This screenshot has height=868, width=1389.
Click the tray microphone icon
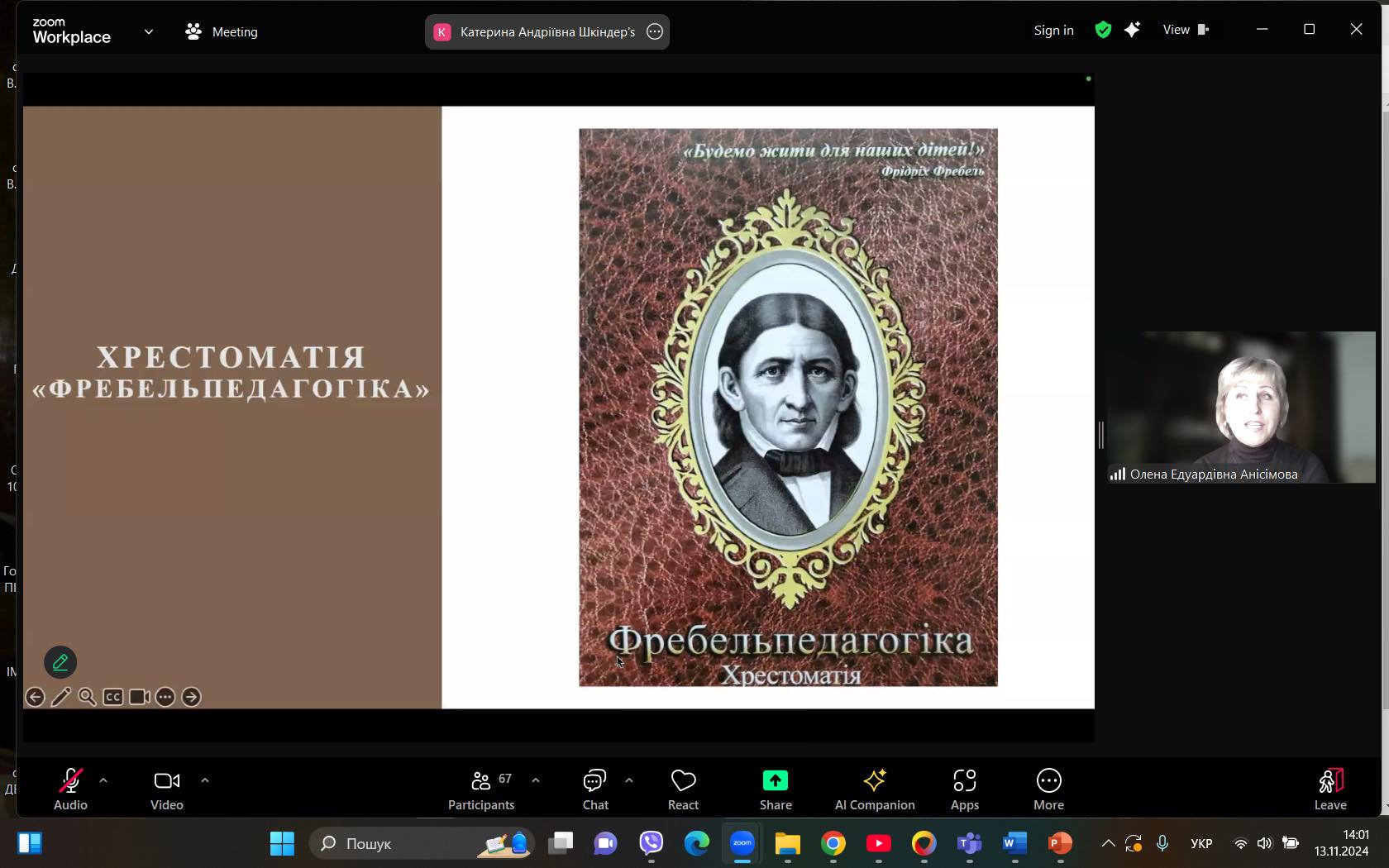(x=1162, y=843)
